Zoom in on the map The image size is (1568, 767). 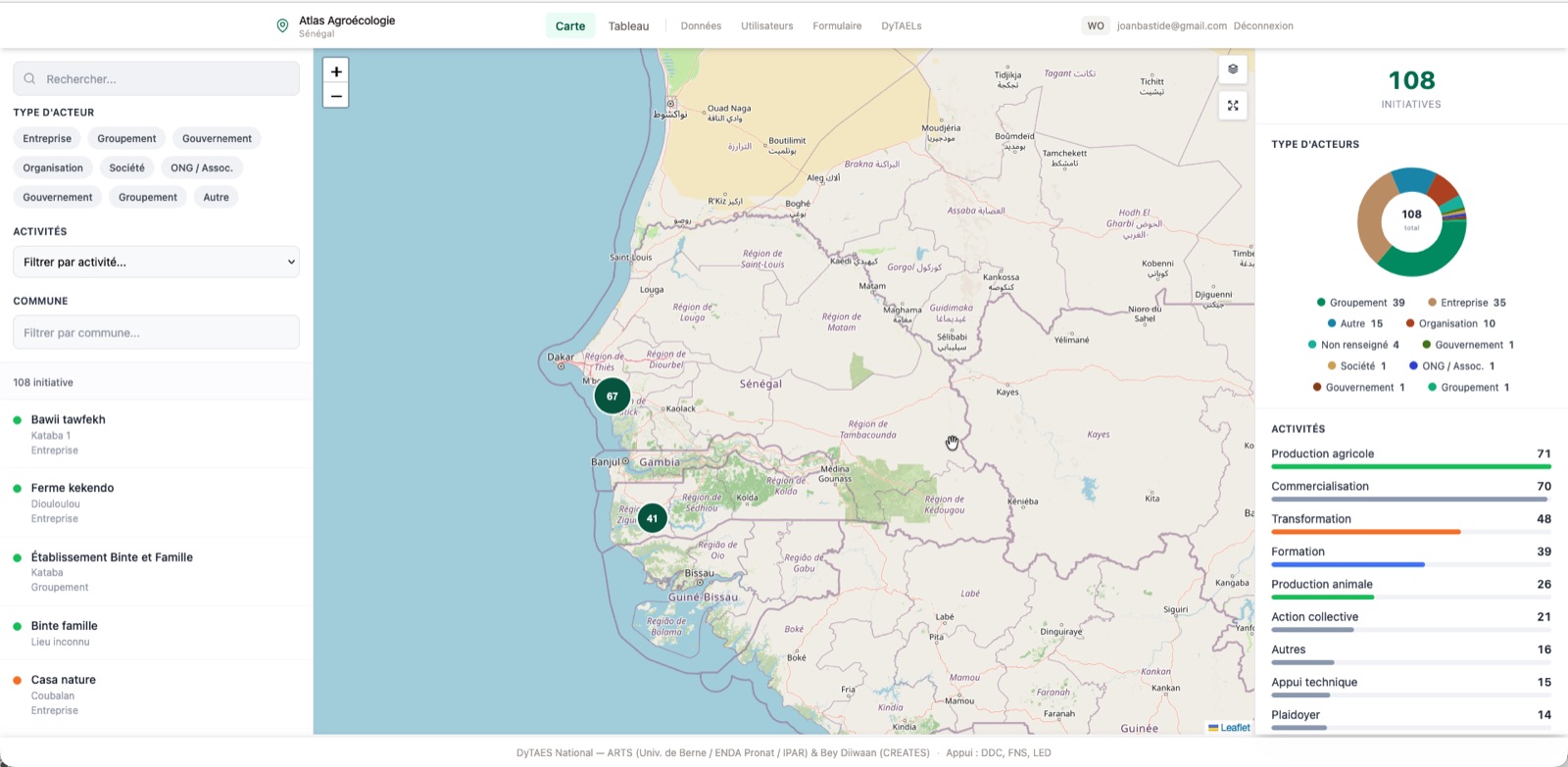pyautogui.click(x=336, y=72)
